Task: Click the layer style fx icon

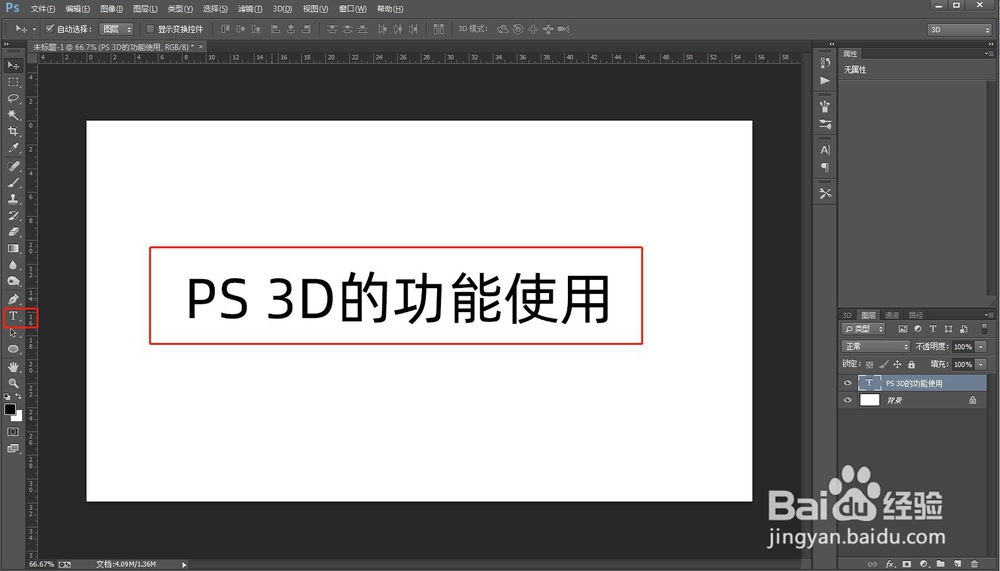Action: [890, 564]
